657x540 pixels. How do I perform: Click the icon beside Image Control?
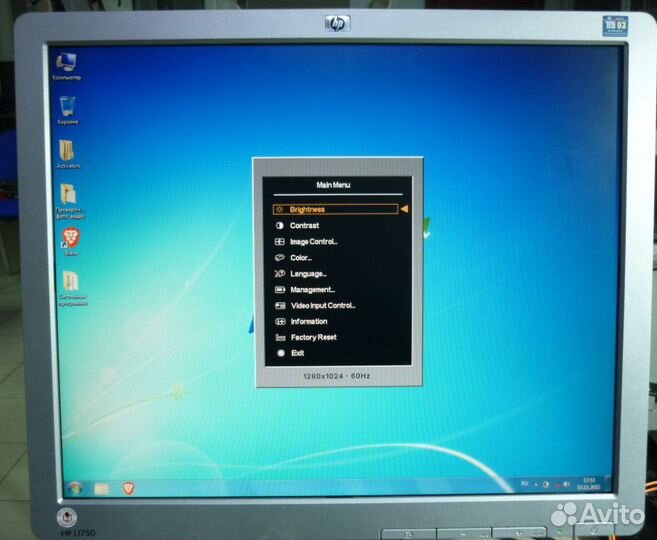pos(279,242)
